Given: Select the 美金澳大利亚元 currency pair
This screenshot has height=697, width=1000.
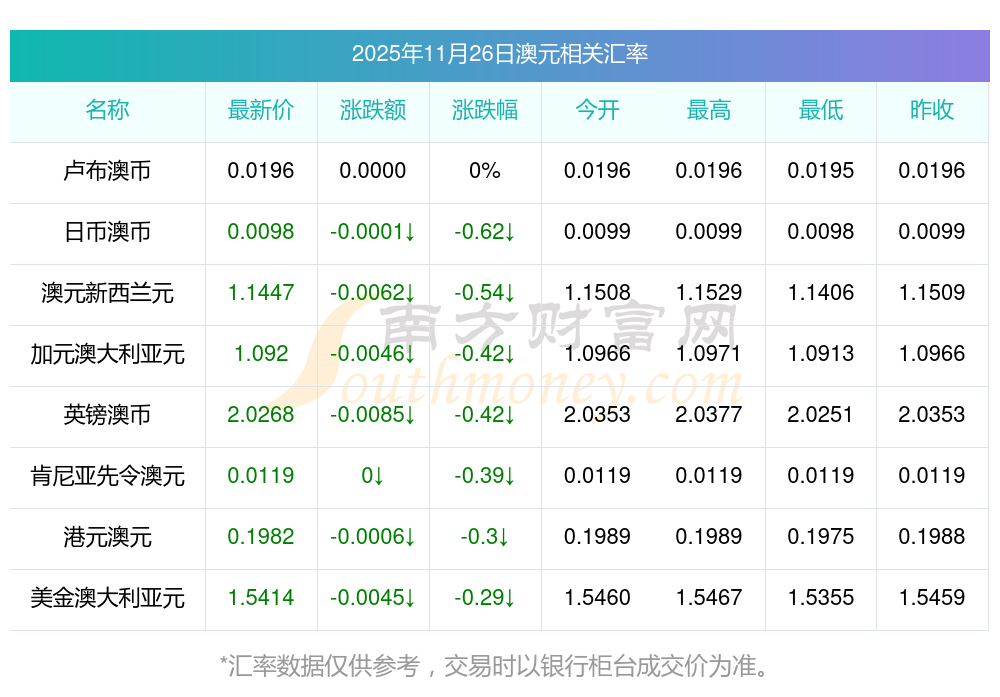Looking at the screenshot, I should 107,598.
